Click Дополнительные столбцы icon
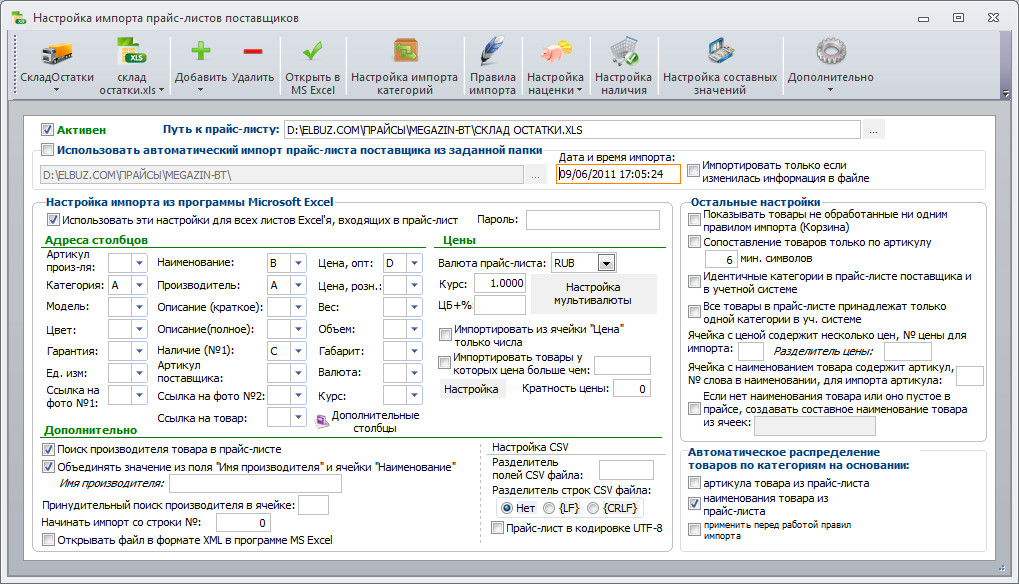 pyautogui.click(x=322, y=422)
